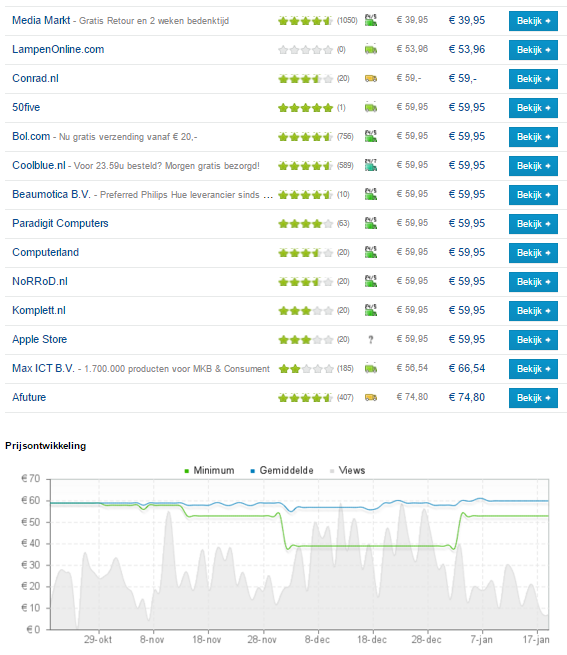Click the delivery icon for NoRRoD.nl

pyautogui.click(x=371, y=281)
